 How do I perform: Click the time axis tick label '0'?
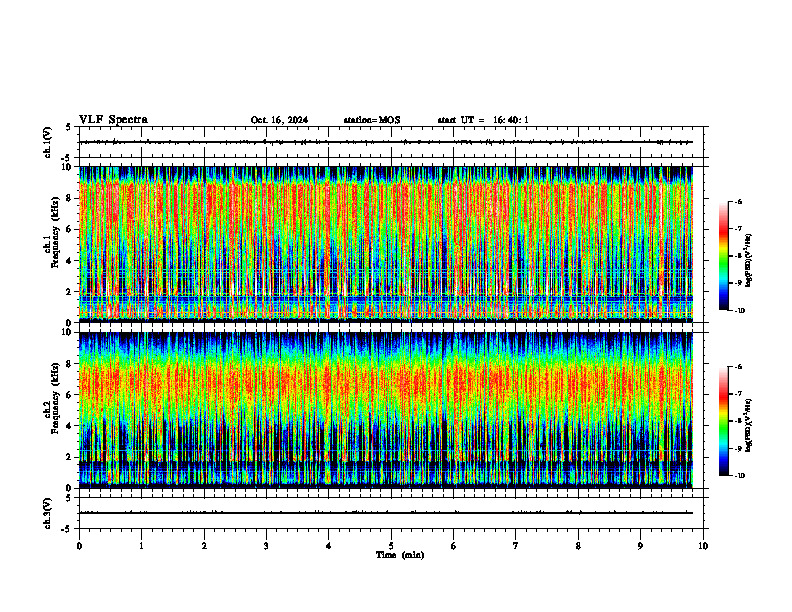pyautogui.click(x=79, y=546)
